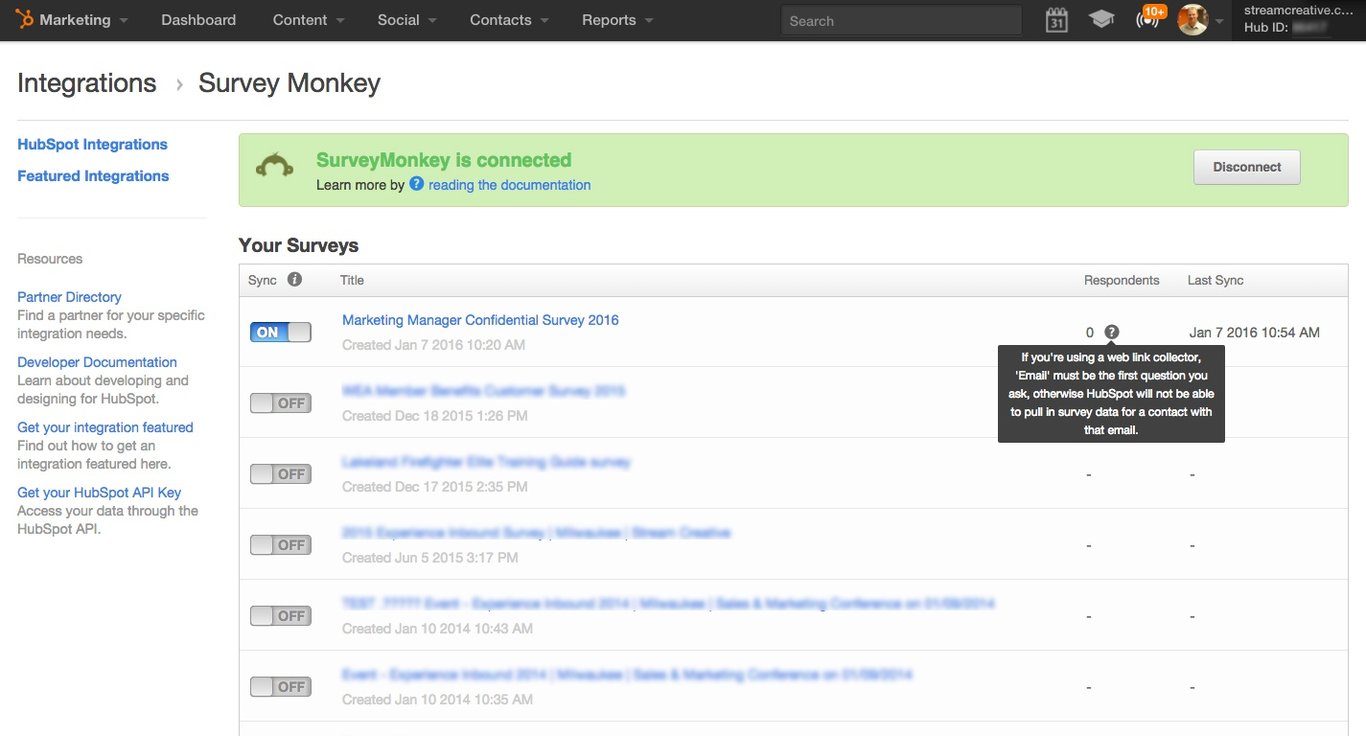1366x736 pixels.
Task: Click the SurveyMonkey monkey icon
Action: tap(273, 166)
